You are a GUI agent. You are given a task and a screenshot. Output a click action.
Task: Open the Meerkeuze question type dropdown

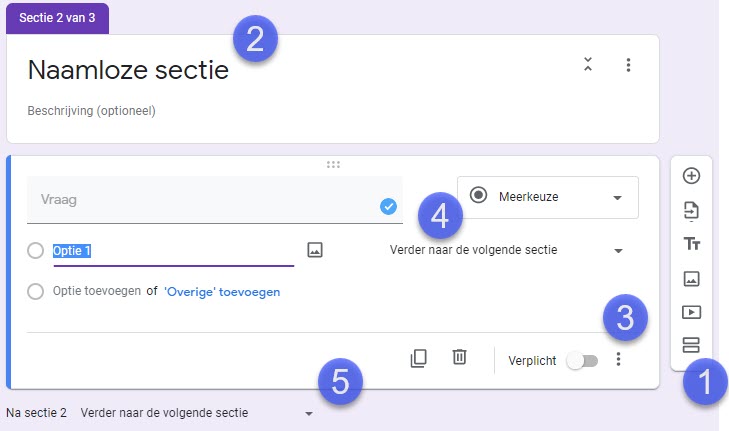(548, 197)
